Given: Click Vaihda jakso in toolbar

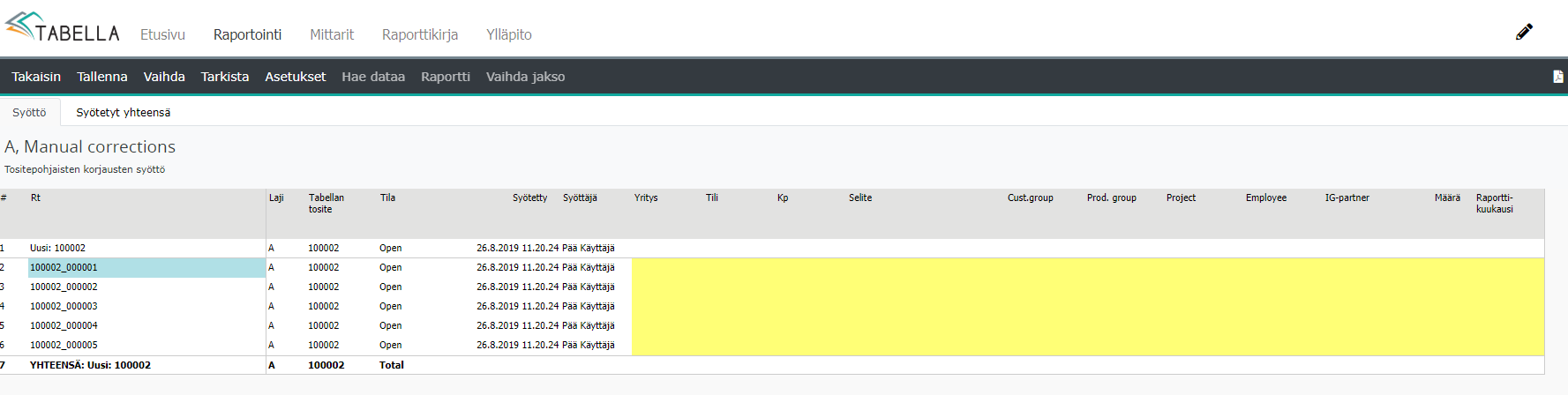Looking at the screenshot, I should 525,77.
